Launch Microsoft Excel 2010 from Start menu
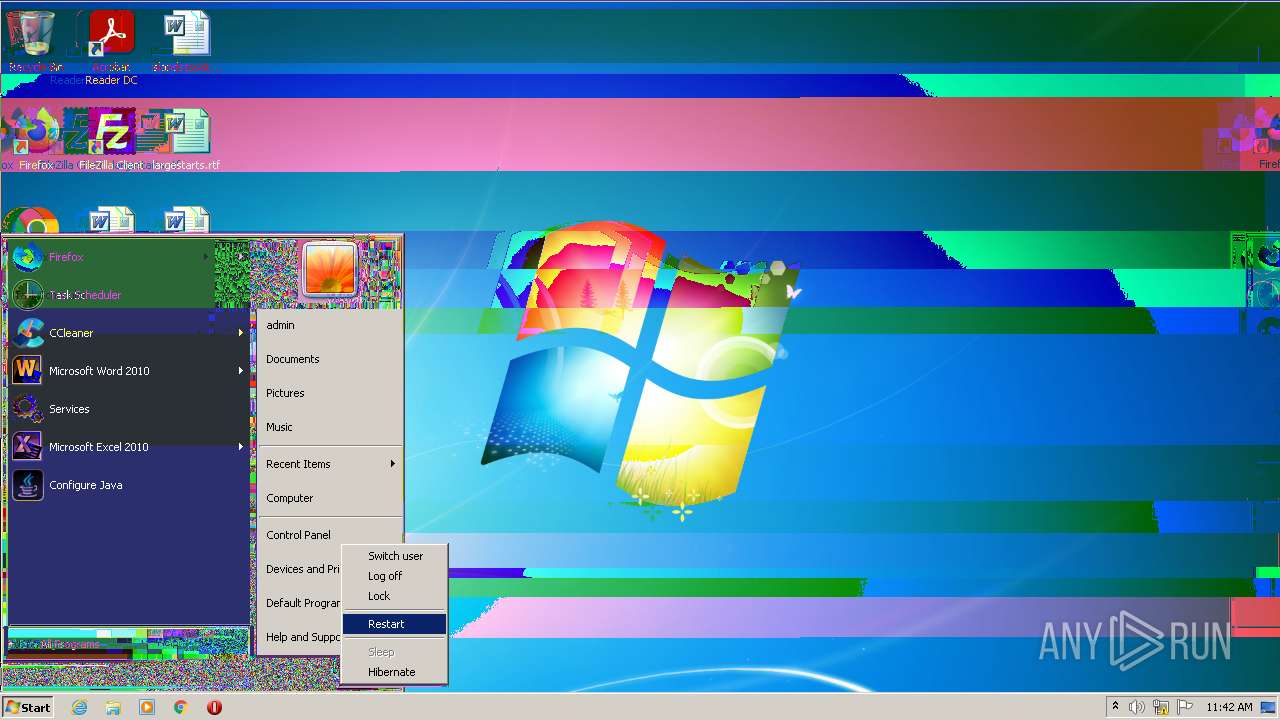The image size is (1280, 720). coord(128,447)
